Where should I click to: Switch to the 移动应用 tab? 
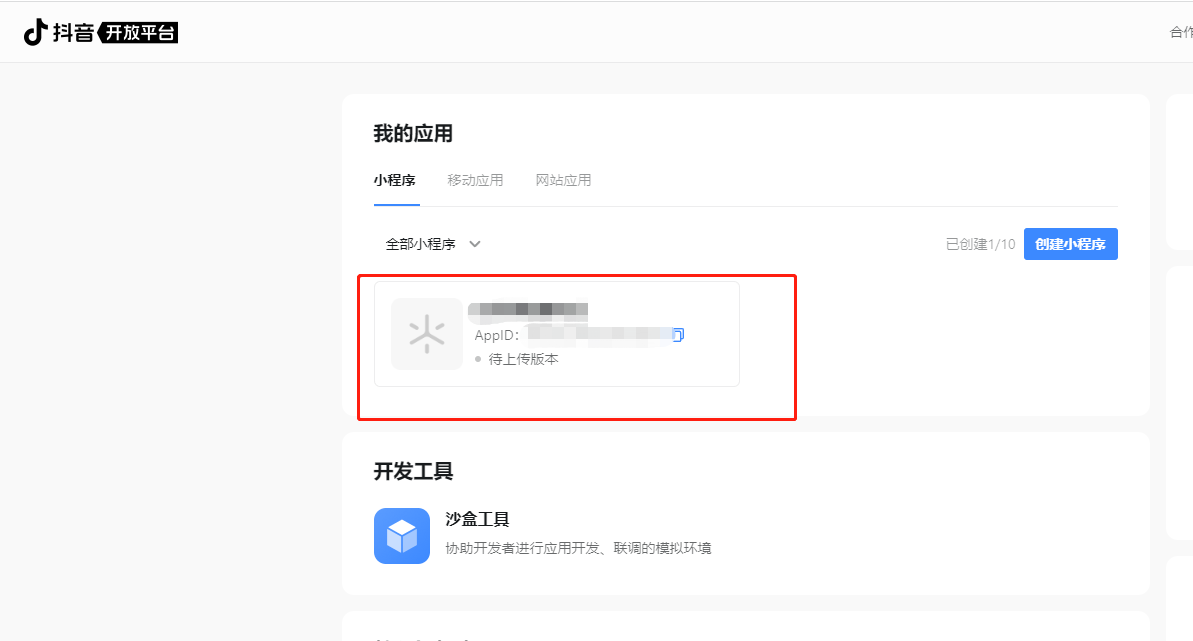(x=476, y=180)
